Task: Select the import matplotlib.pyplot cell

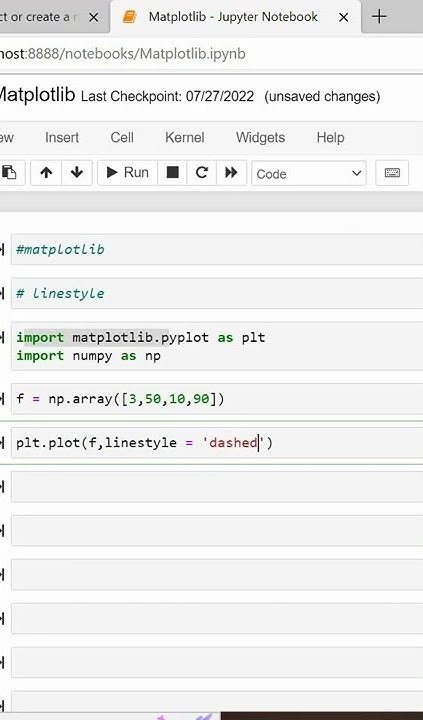Action: click(217, 346)
